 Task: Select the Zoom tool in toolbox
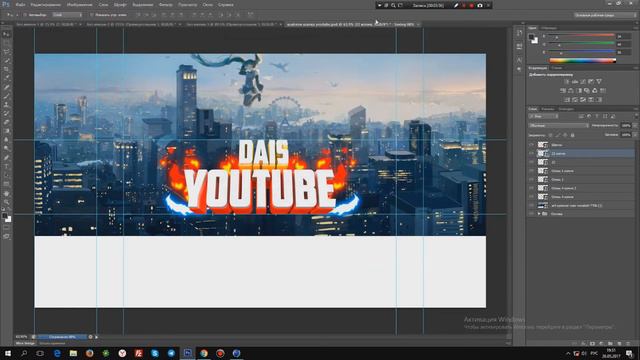pyautogui.click(x=7, y=202)
